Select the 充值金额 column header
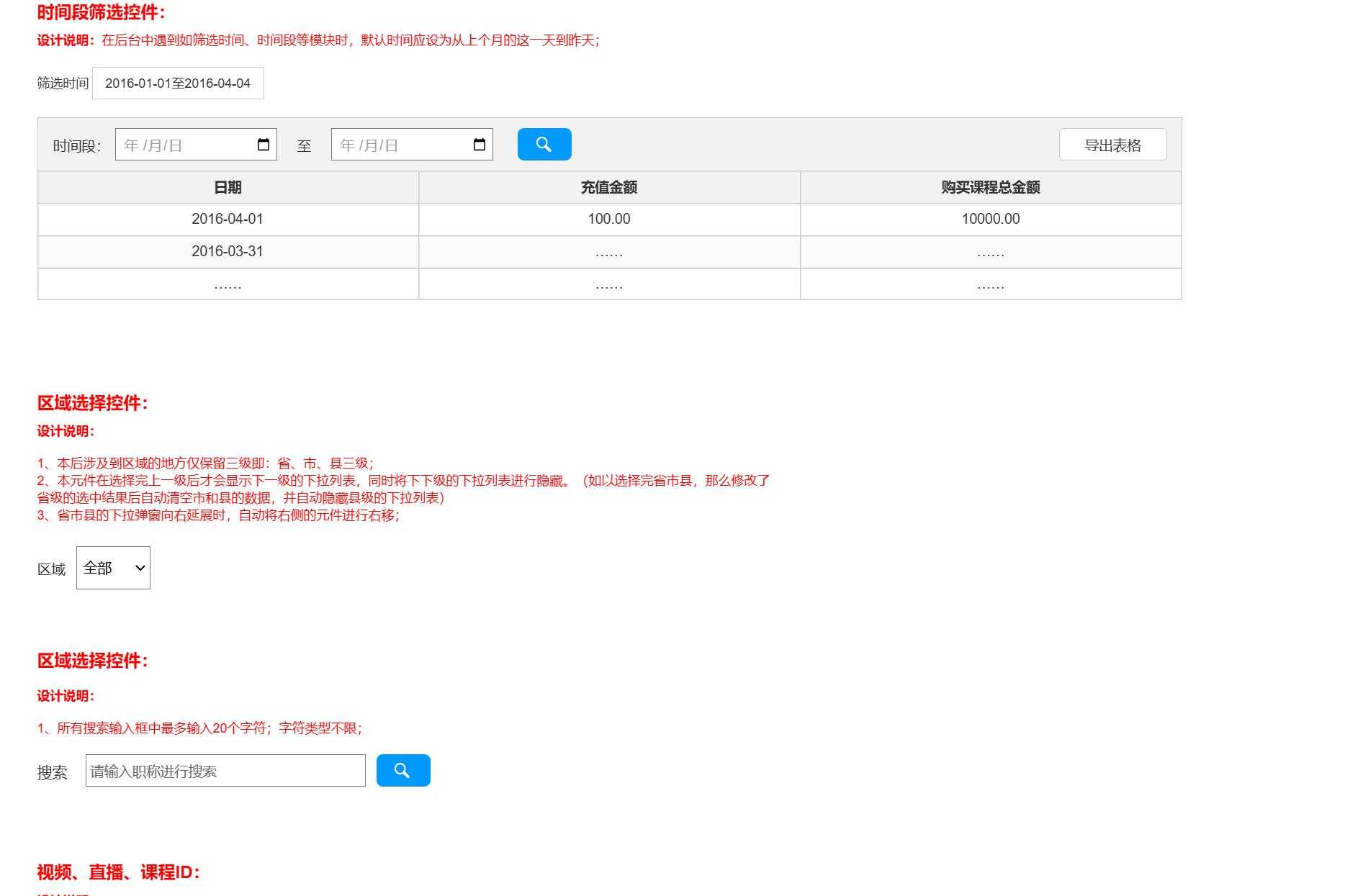 pos(609,187)
